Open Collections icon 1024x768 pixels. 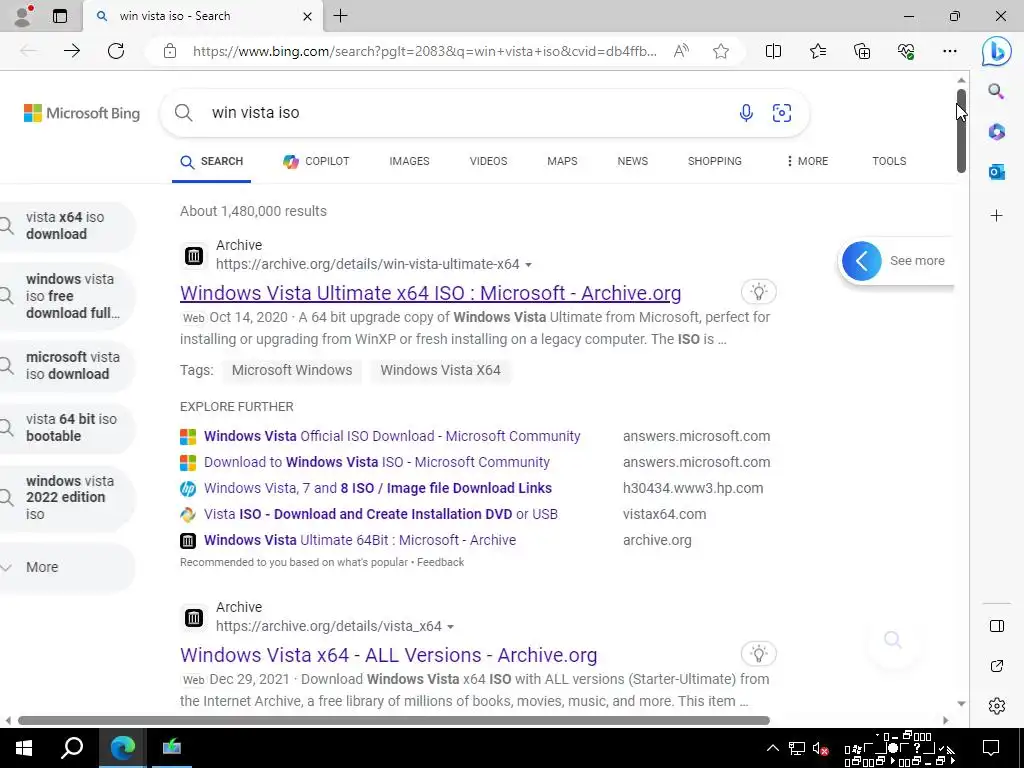click(862, 51)
